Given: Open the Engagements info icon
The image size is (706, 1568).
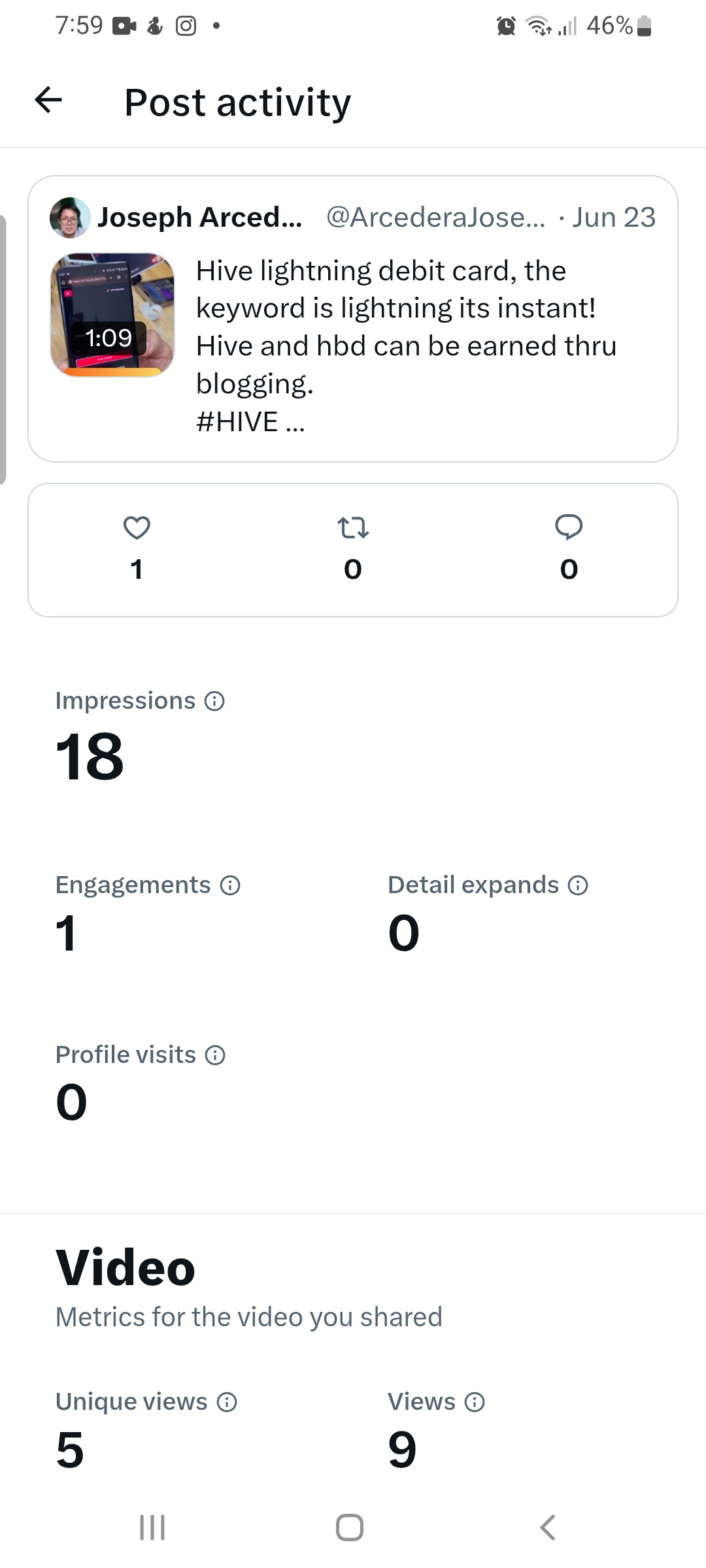Looking at the screenshot, I should tap(230, 885).
